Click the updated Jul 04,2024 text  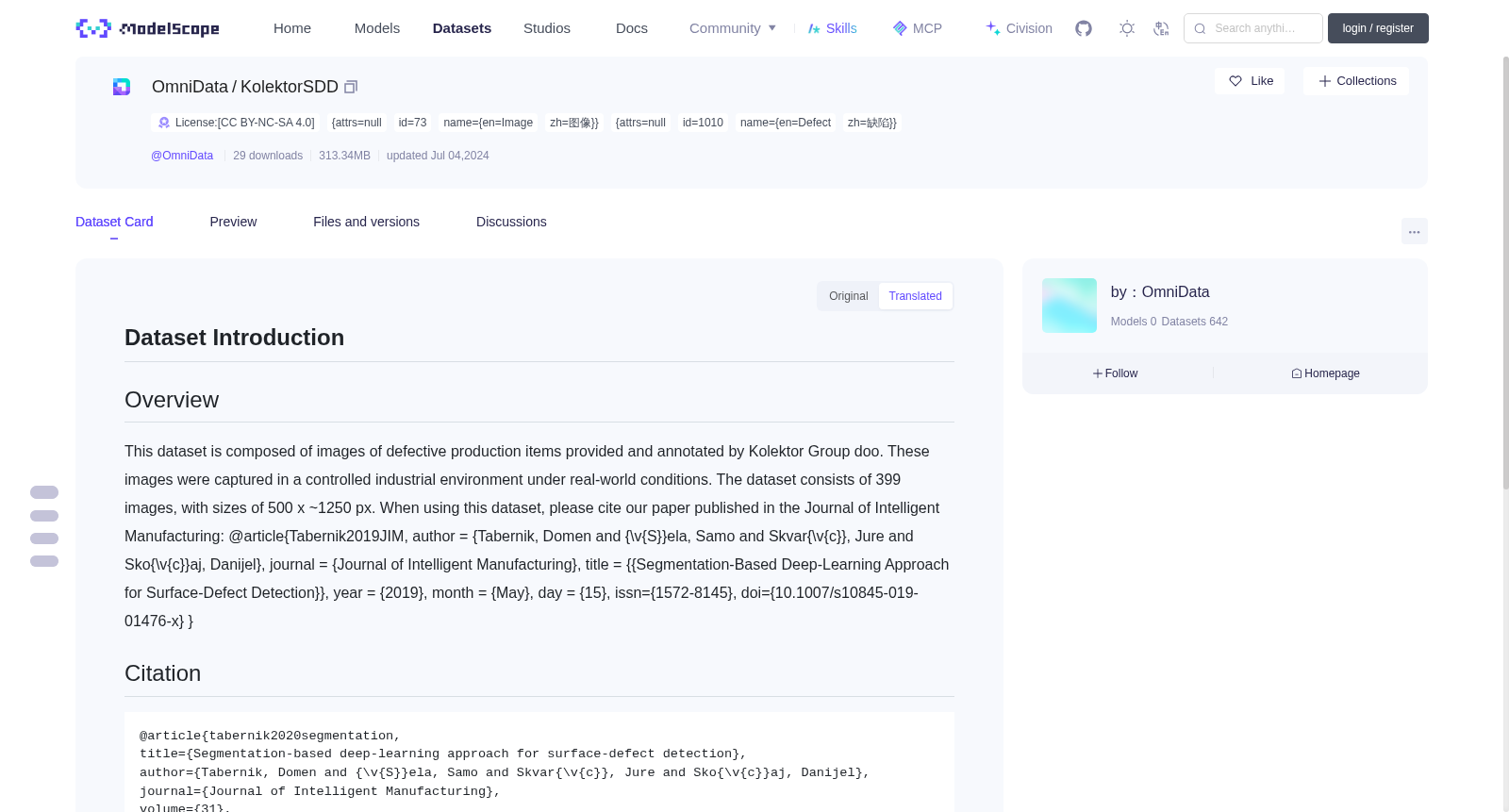coord(438,156)
